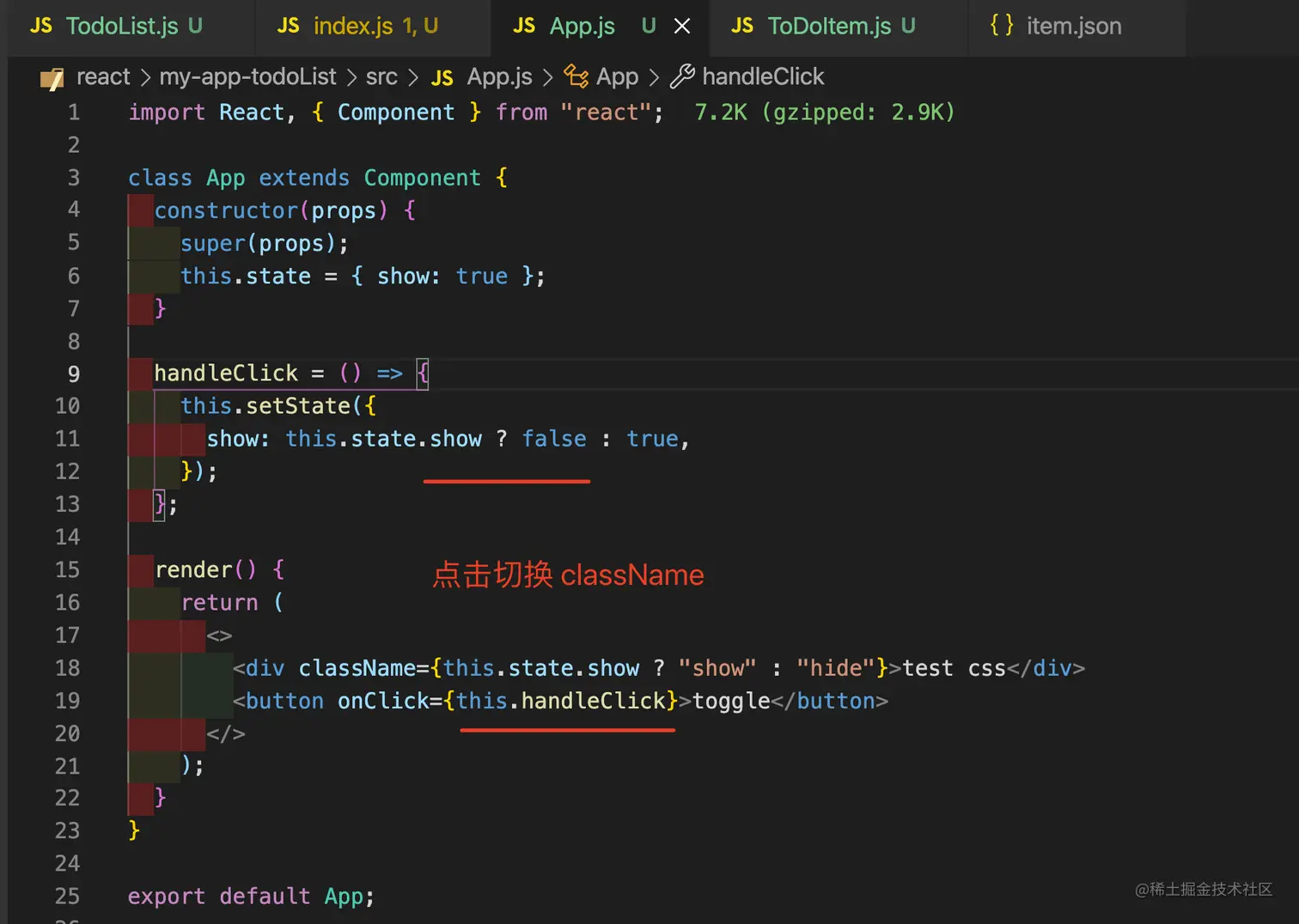Screen dimensions: 1299x924
Task: Select the App.js tab
Action: (582, 26)
